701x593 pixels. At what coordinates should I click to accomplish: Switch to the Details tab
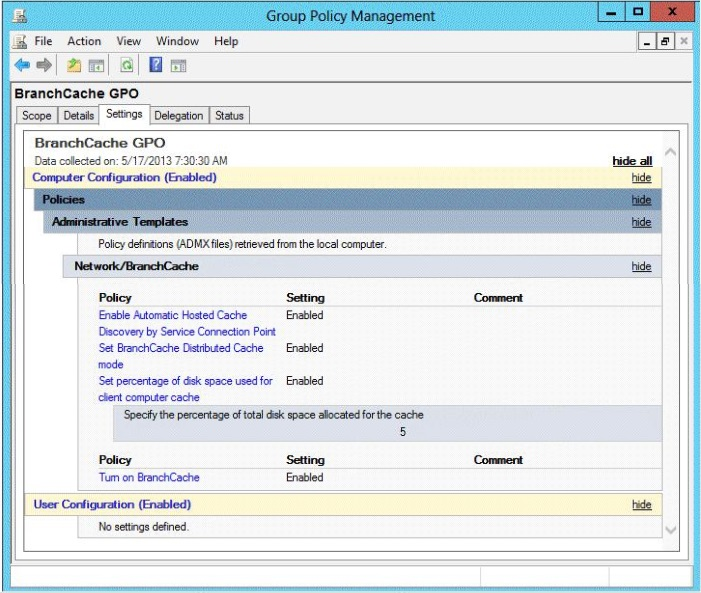[x=79, y=115]
